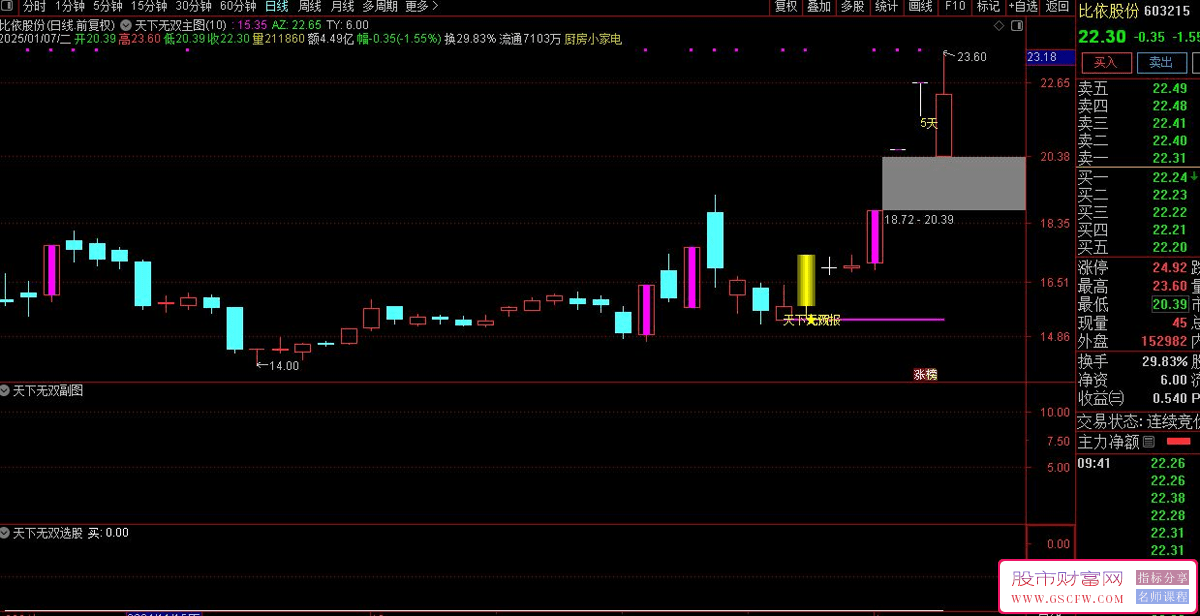Click the 买五 22.20 order row
This screenshot has height=616, width=1200.
pyautogui.click(x=1138, y=247)
